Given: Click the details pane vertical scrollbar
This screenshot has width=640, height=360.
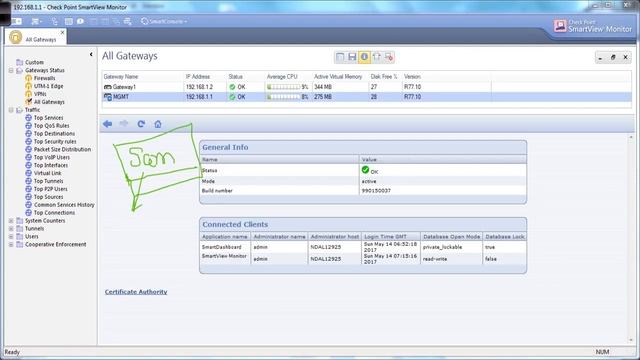Looking at the screenshot, I should tap(631, 238).
